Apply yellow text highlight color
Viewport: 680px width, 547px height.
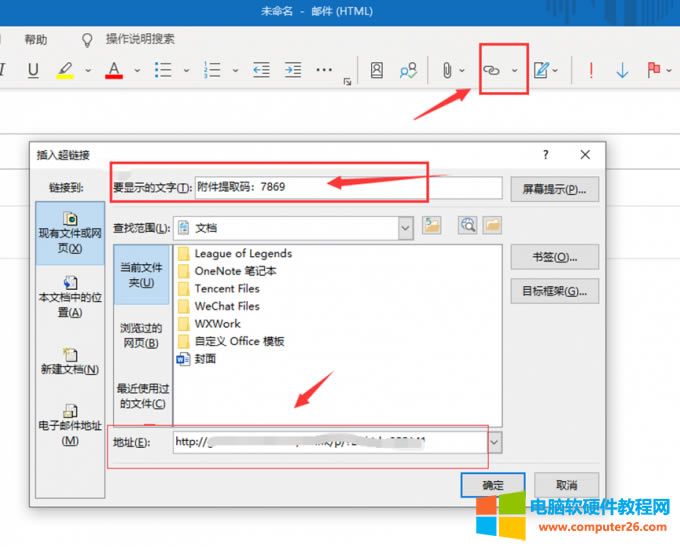pos(65,70)
